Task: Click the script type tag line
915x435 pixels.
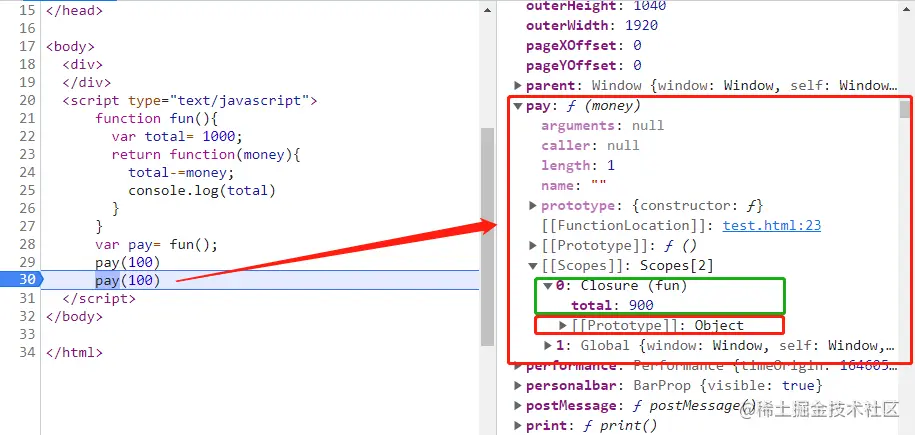Action: tap(190, 100)
